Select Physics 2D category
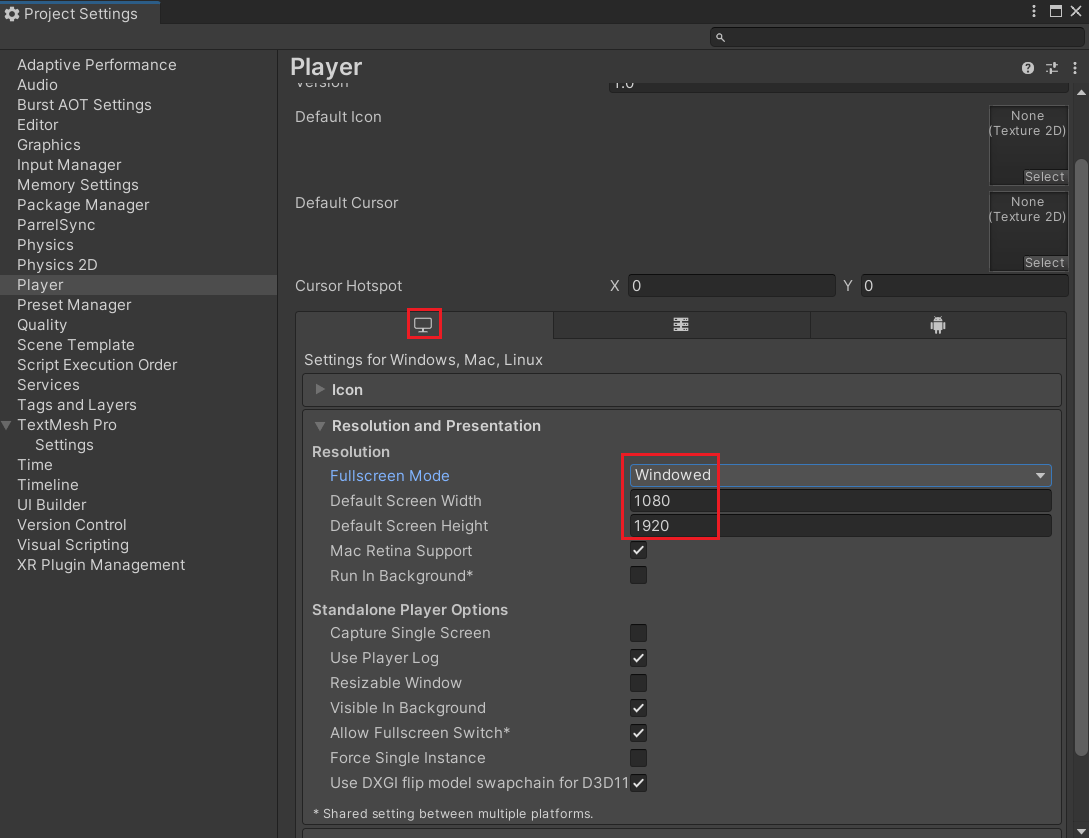This screenshot has height=838, width=1089. (57, 265)
